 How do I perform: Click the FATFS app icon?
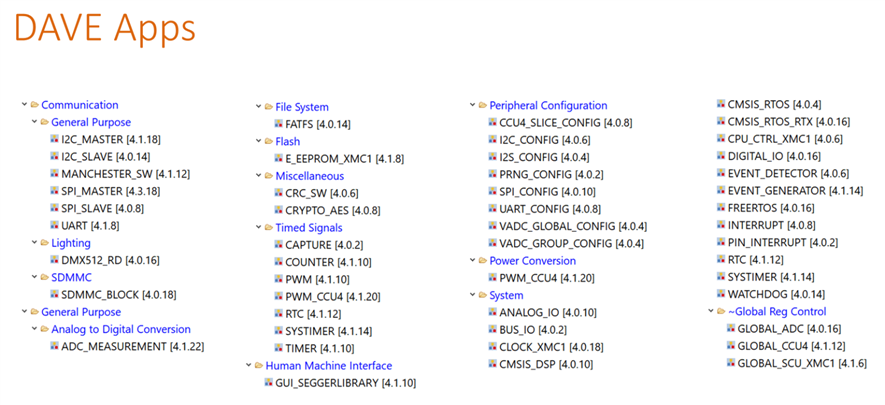(278, 124)
